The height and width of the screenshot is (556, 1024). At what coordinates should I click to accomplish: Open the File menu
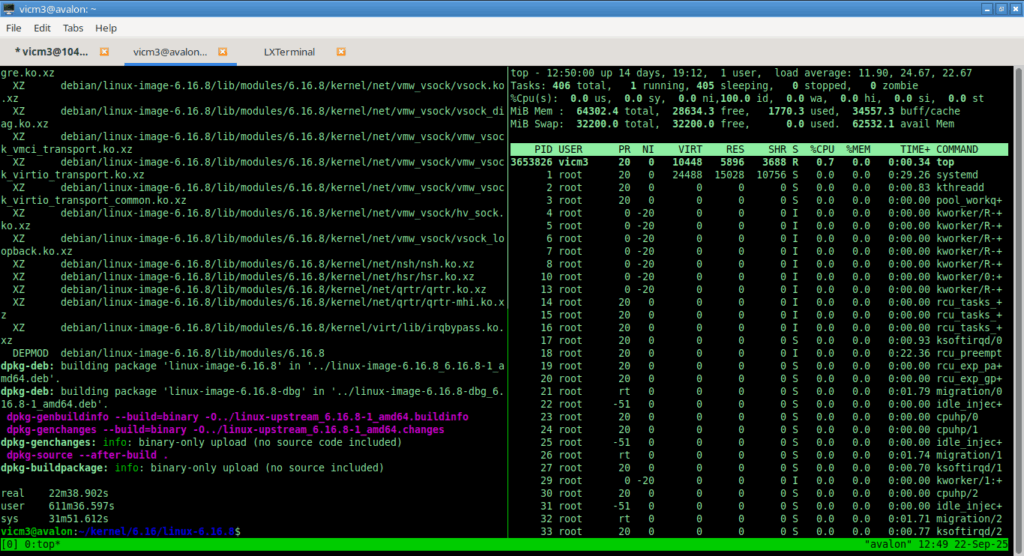14,28
